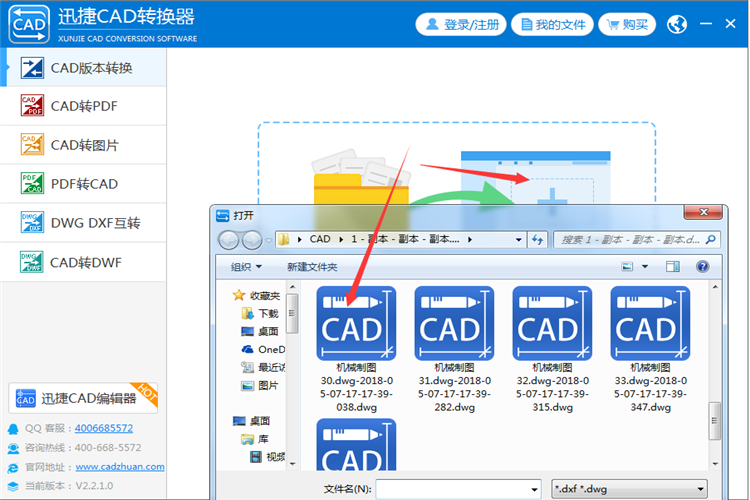Viewport: 750px width, 500px height.
Task: Select 收藏夹 favorites in navigation tree
Action: tap(256, 296)
